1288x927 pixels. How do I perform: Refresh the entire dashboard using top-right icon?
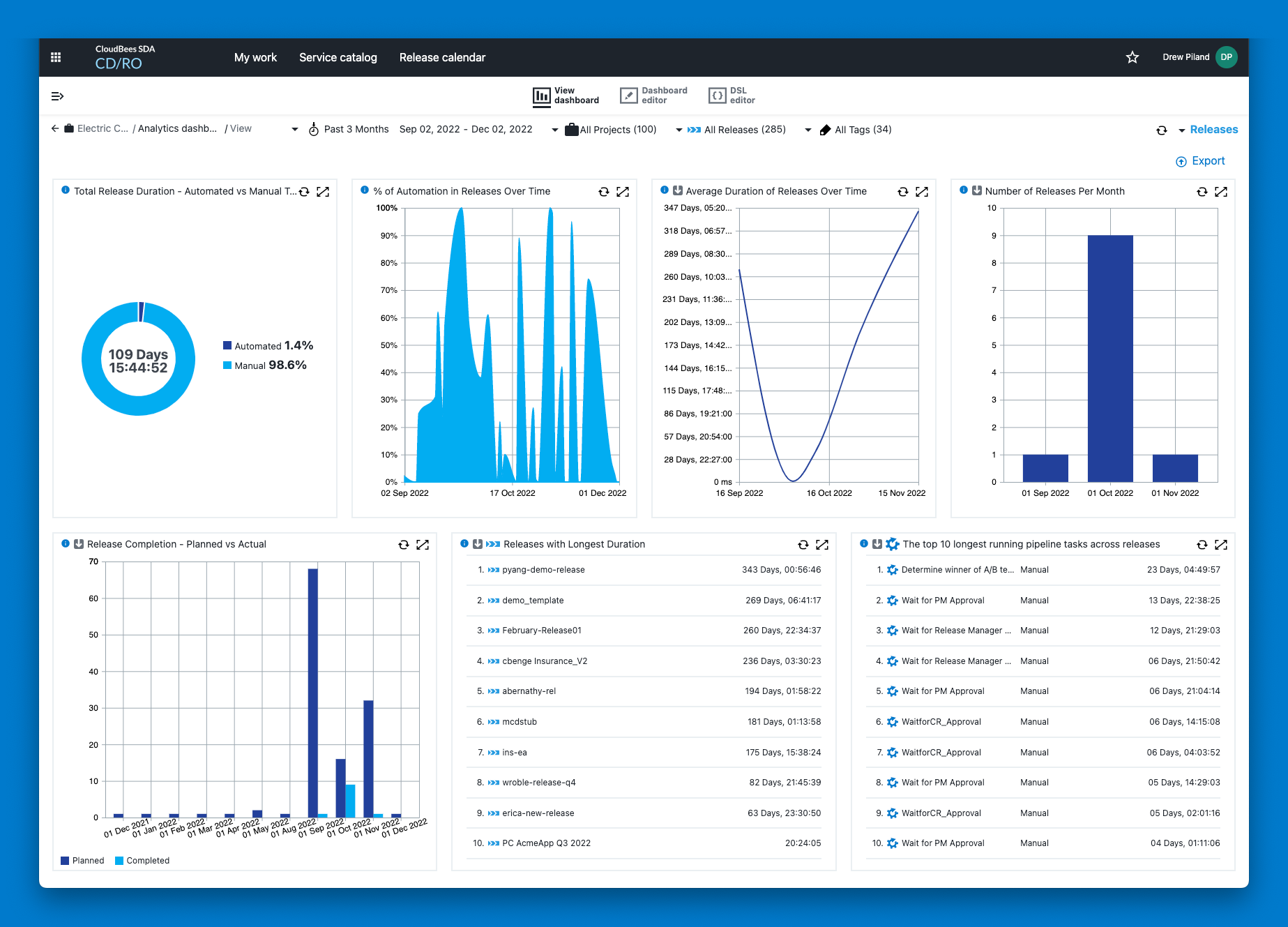[1161, 130]
